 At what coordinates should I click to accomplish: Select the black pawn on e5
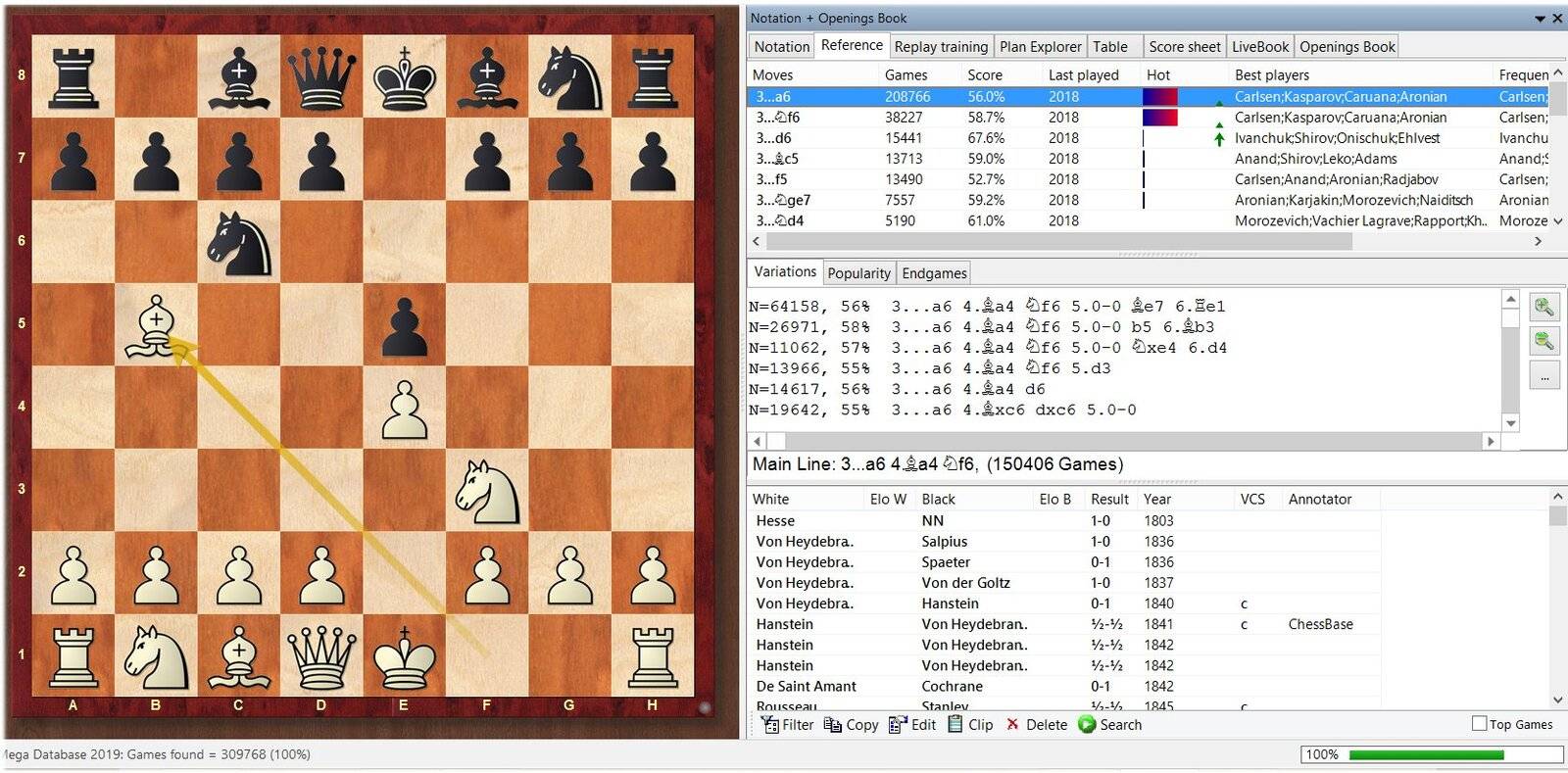(405, 324)
